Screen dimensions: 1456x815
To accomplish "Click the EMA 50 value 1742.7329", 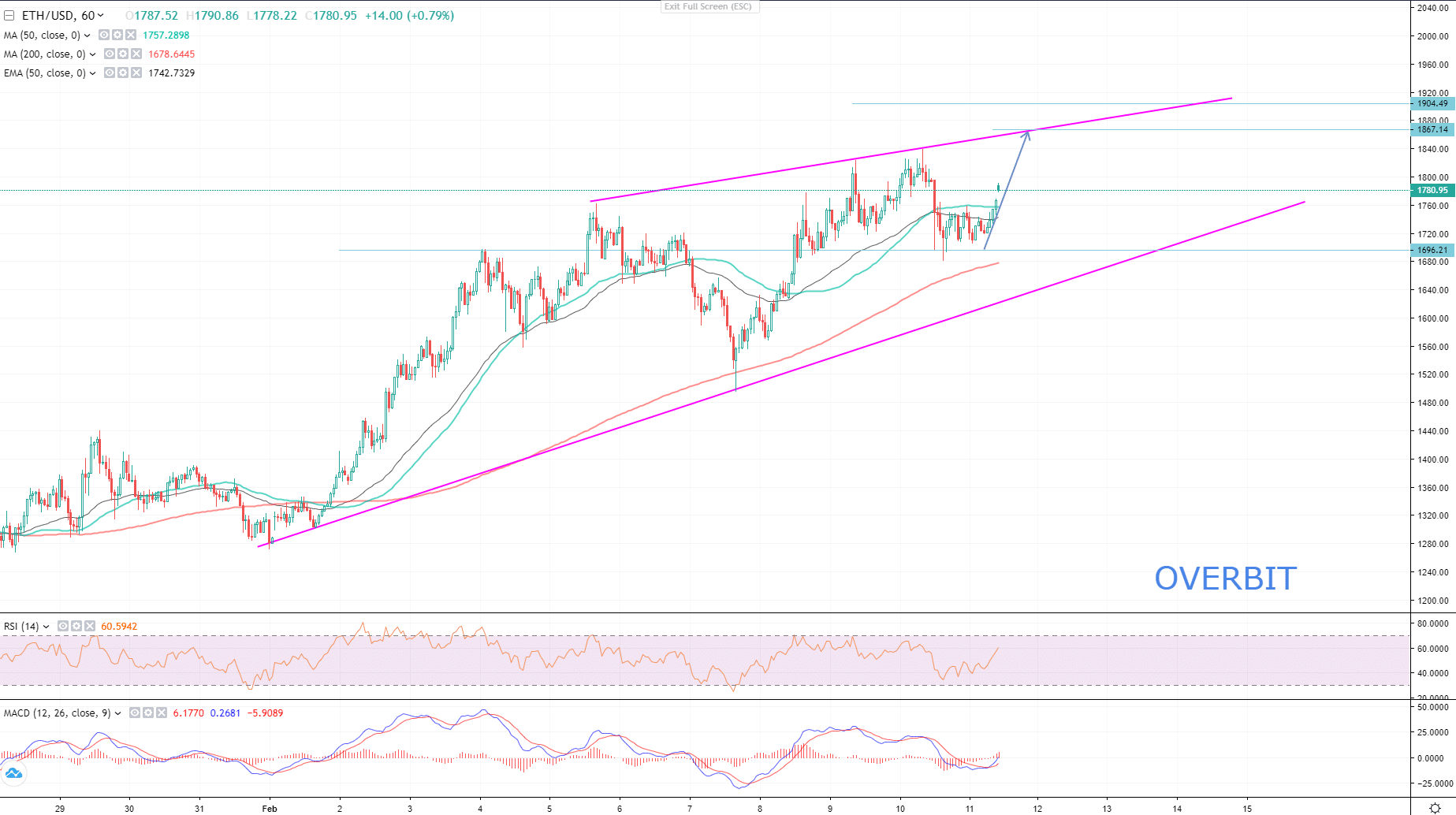I will (x=171, y=73).
